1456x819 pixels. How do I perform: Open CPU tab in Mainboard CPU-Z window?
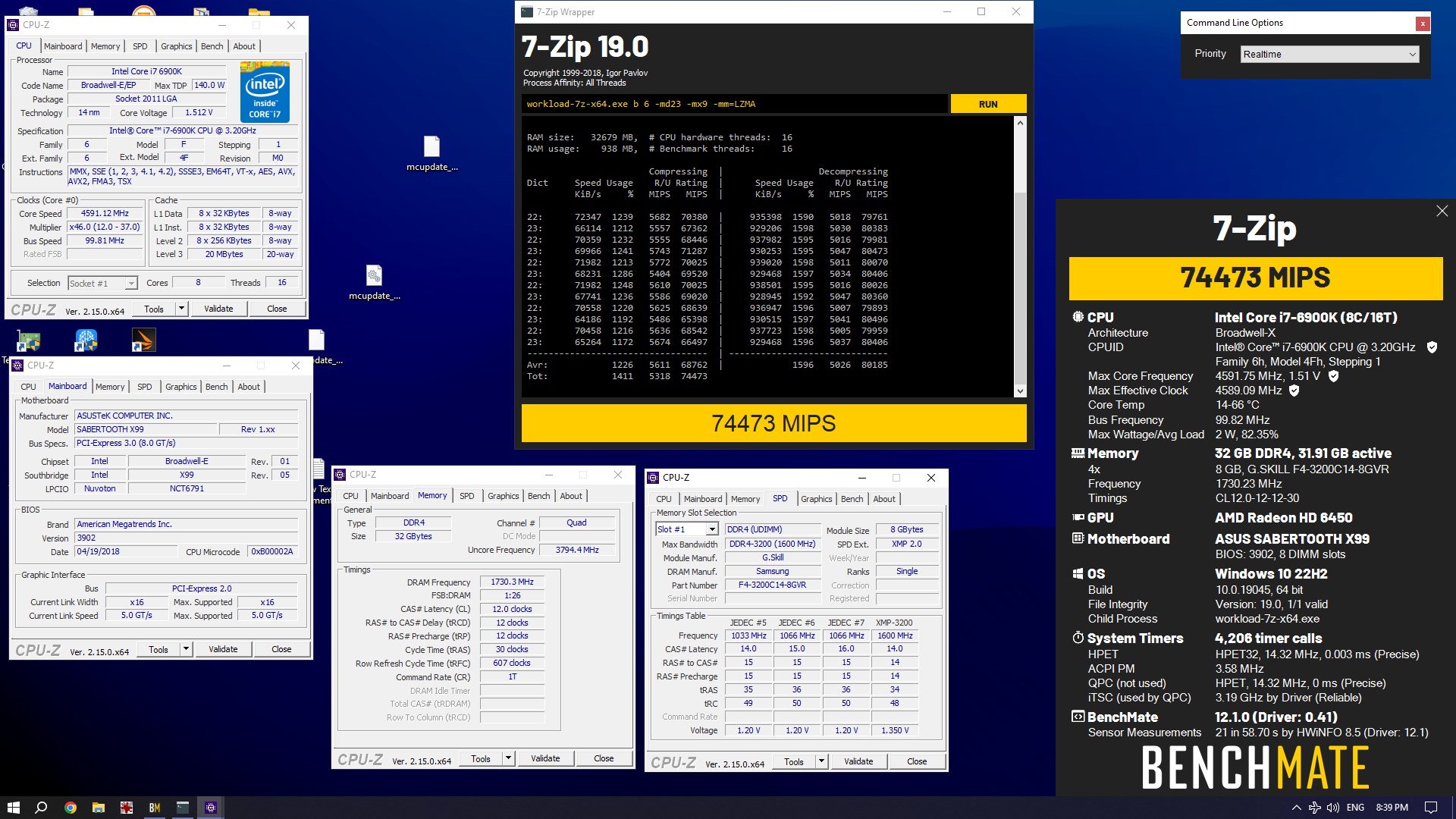[x=28, y=387]
